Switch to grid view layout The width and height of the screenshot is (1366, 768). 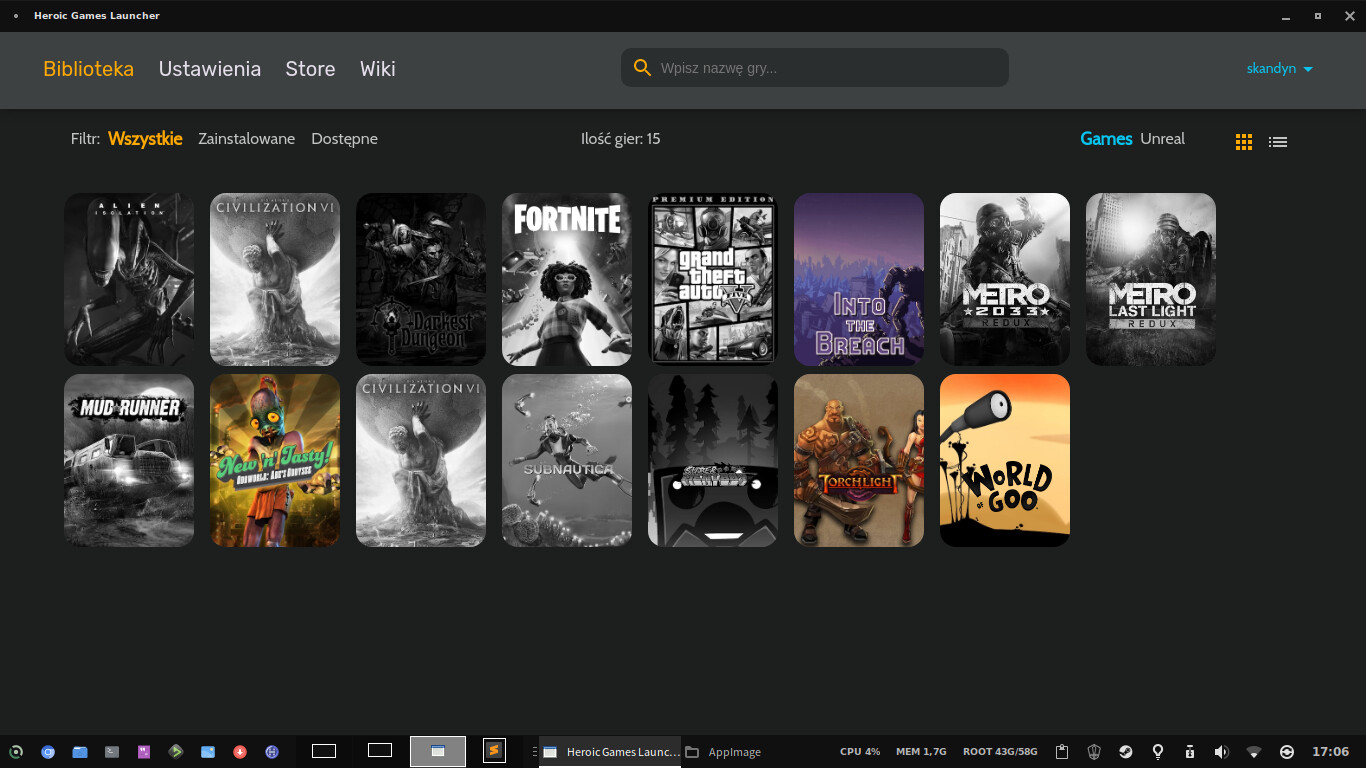[x=1244, y=142]
